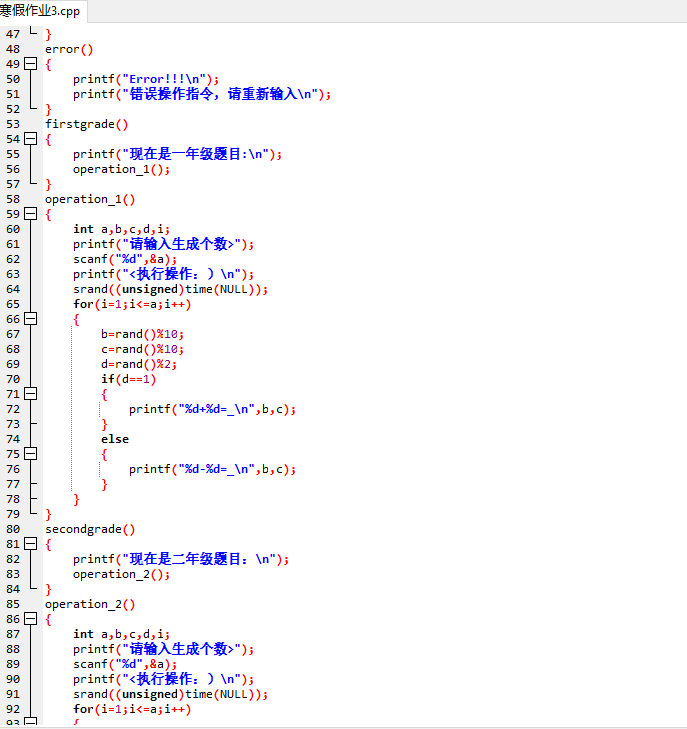
Task: Click line number 80 in the gutter
Action: coord(13,529)
